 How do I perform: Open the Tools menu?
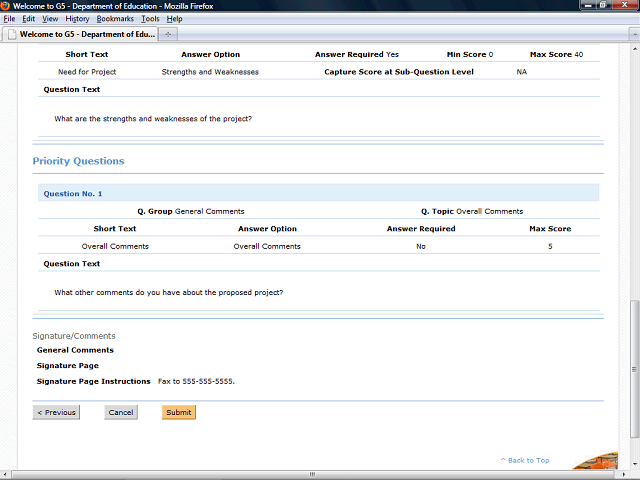pyautogui.click(x=150, y=19)
